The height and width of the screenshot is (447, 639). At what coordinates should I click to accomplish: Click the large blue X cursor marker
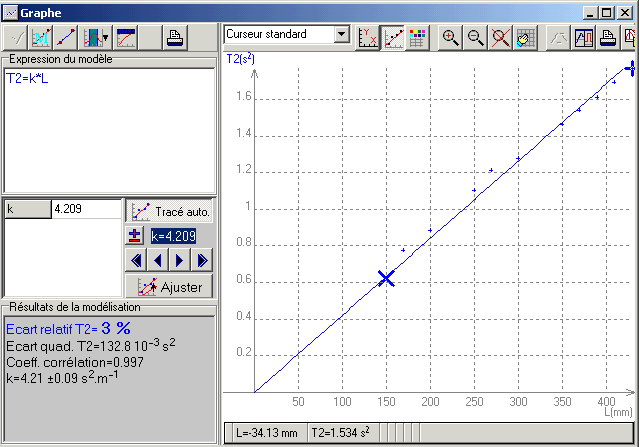click(x=386, y=279)
